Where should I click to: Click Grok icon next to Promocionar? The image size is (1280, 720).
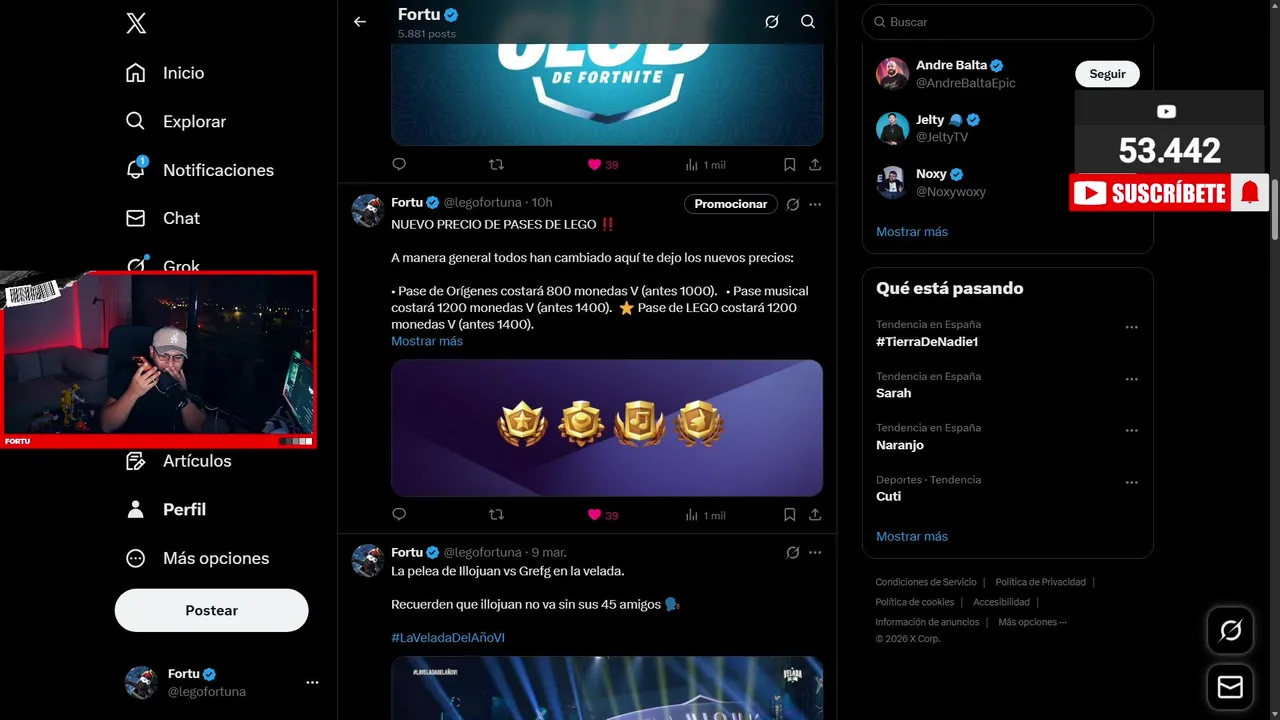[x=793, y=204]
